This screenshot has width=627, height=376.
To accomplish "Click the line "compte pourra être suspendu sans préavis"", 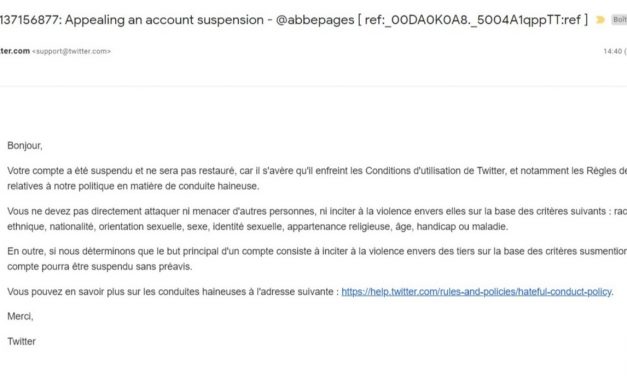I will (100, 266).
